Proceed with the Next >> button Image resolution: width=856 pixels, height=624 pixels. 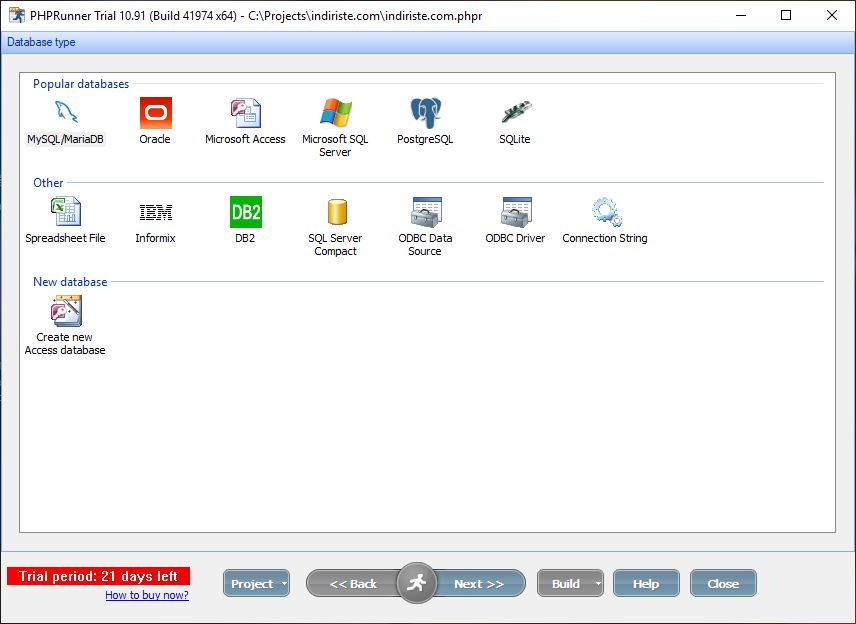pos(479,584)
